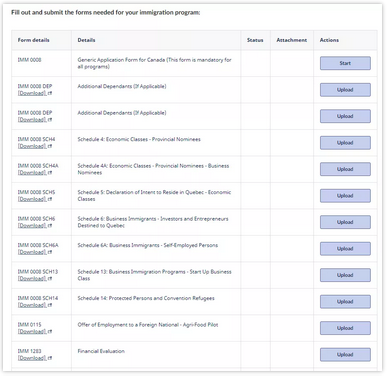Screen dimensions: 387x376
Task: Upload the Schedule 14 Protected Persons form
Action: [x=345, y=302]
